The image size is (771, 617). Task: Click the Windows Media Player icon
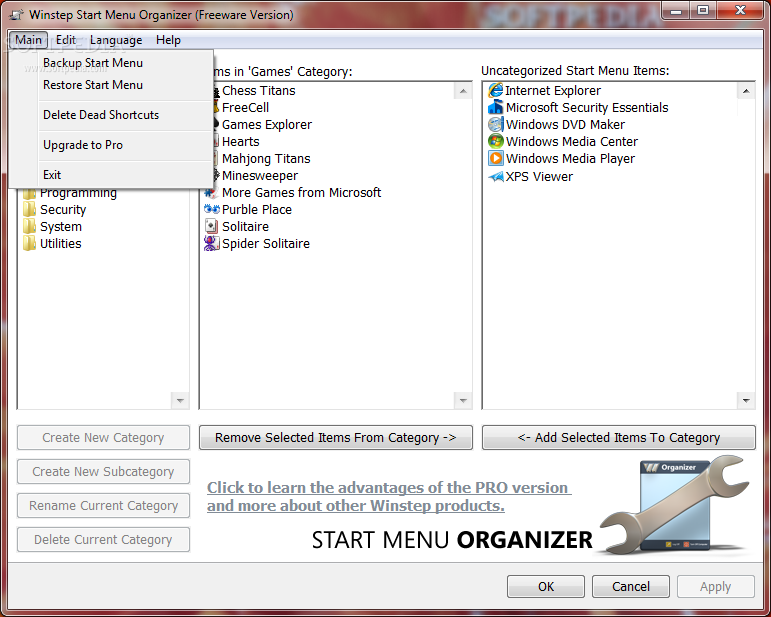pos(496,158)
